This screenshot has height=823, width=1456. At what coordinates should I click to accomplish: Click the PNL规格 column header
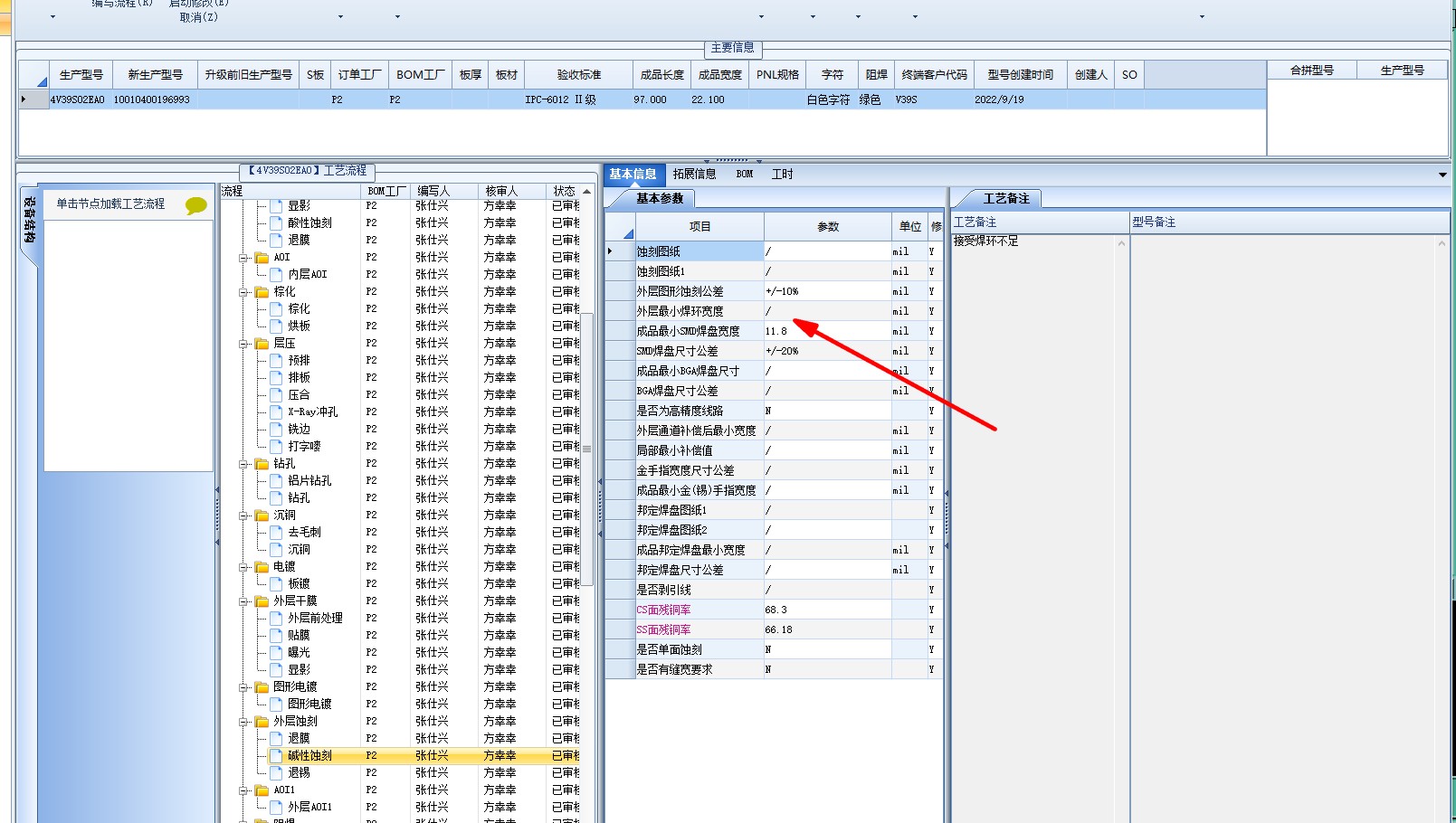tap(778, 75)
